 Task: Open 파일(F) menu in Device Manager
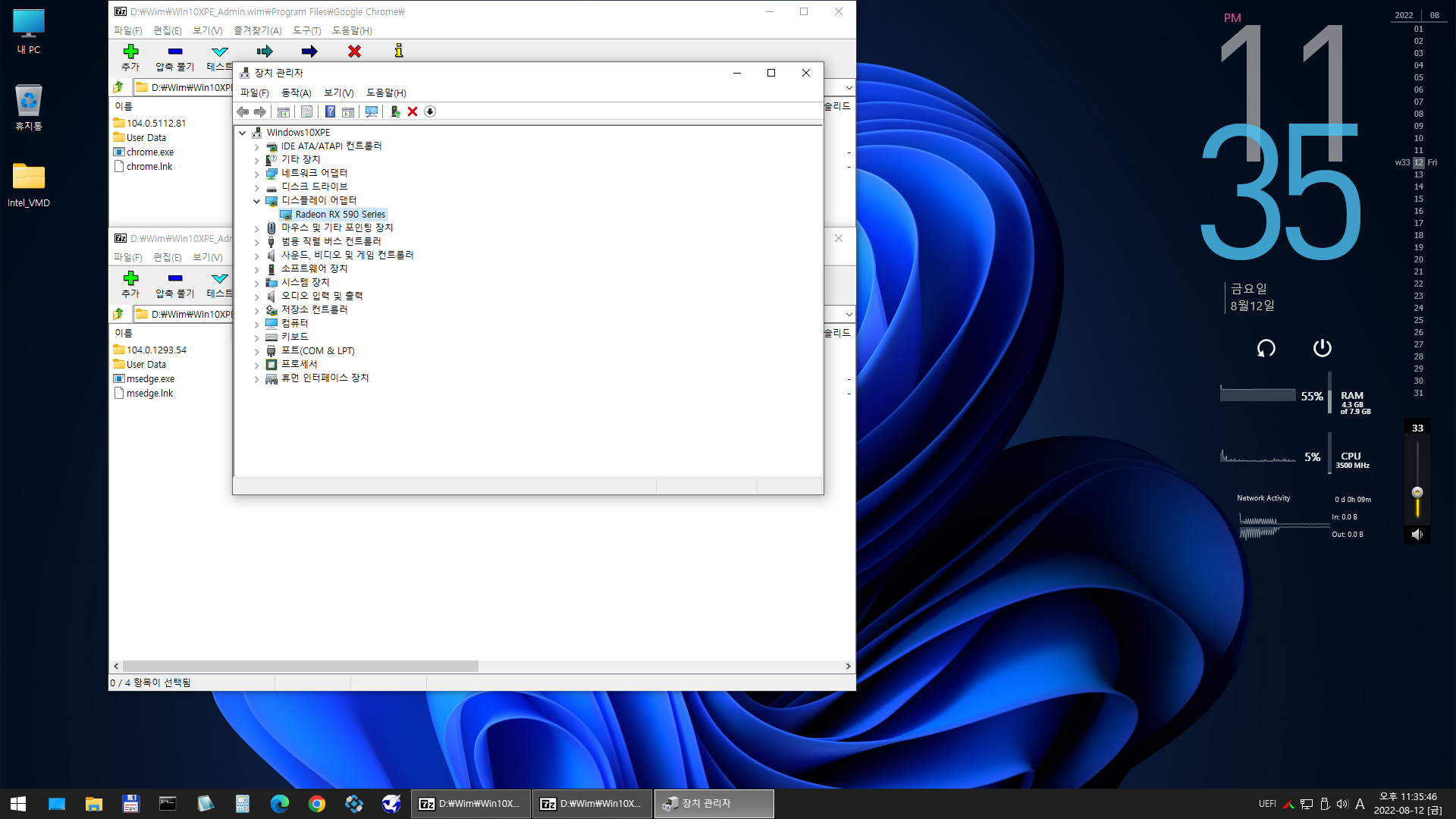[x=255, y=93]
